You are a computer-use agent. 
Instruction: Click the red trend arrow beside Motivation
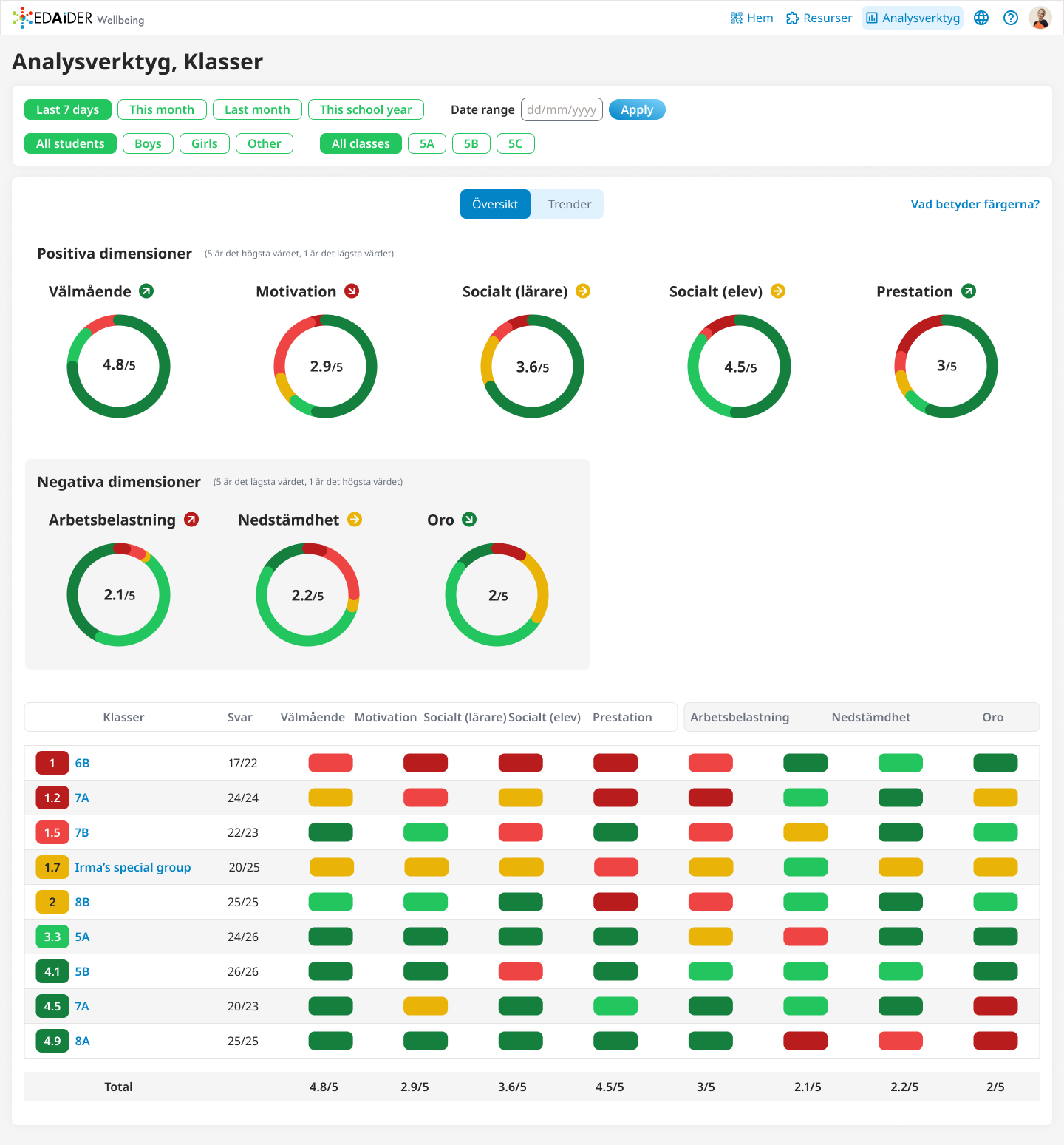[352, 291]
